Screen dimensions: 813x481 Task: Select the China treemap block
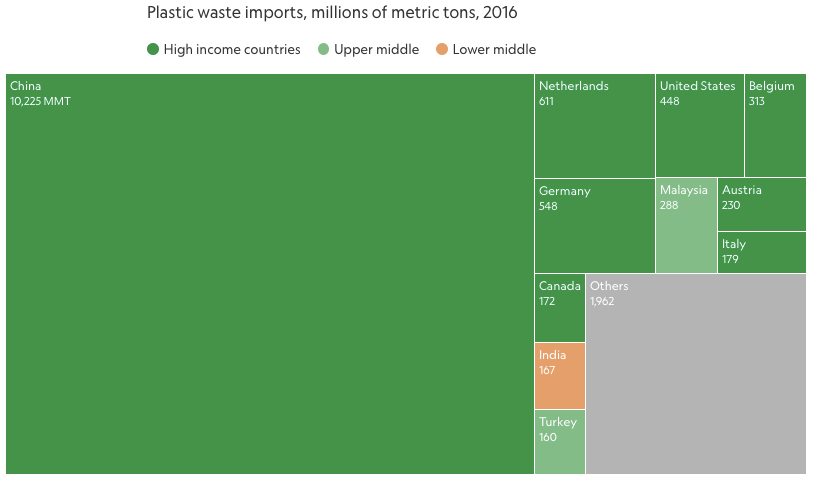pyautogui.click(x=270, y=274)
